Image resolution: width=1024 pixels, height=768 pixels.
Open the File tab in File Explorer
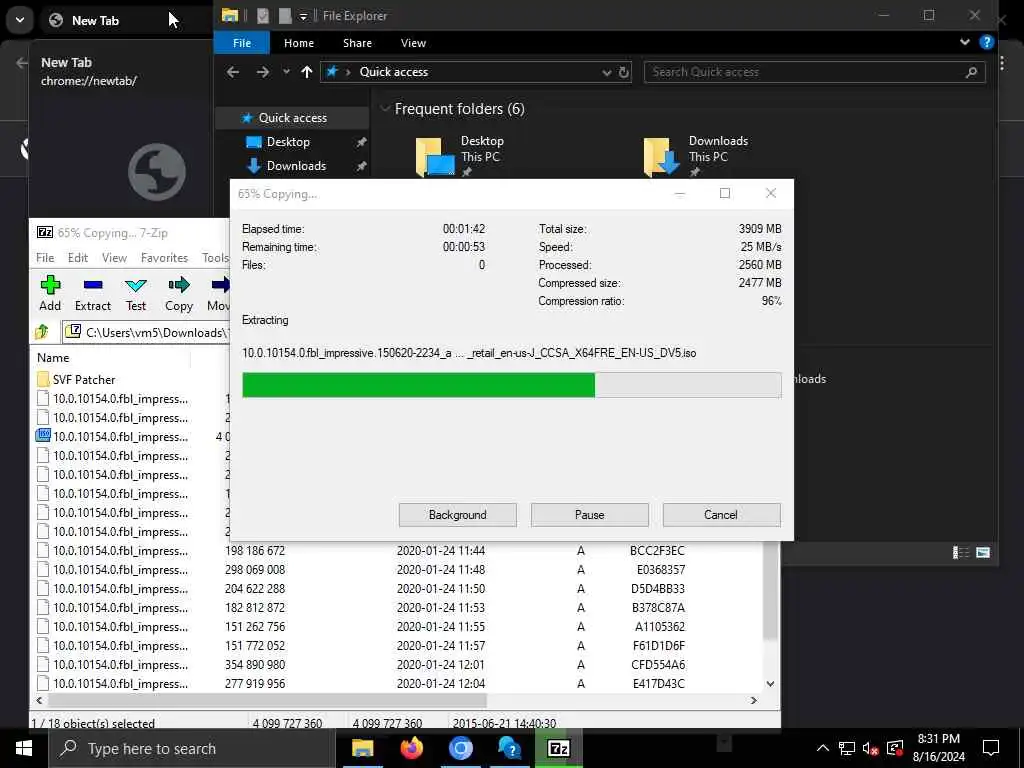pyautogui.click(x=242, y=43)
